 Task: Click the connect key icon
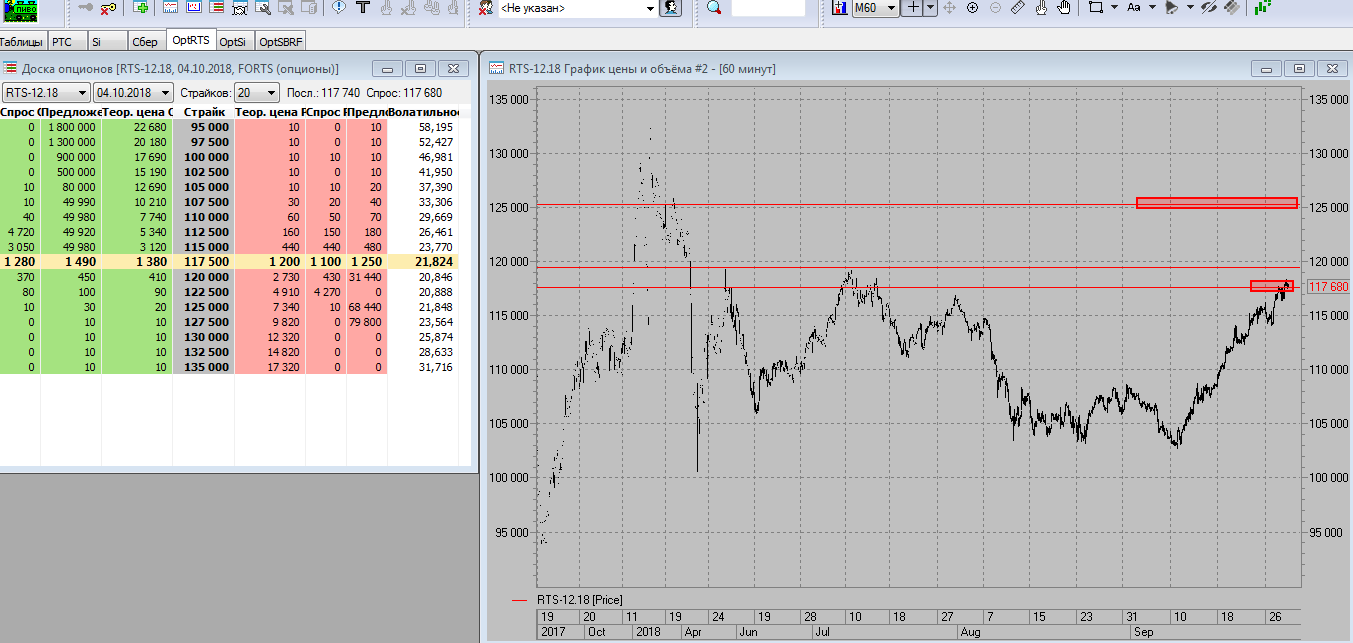pyautogui.click(x=87, y=7)
